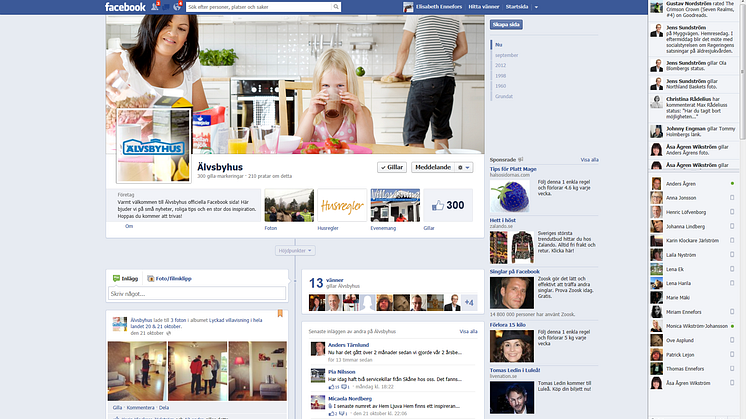This screenshot has height=419, width=746.
Task: Open the Hett i höst Zalando ad
Action: coord(502,220)
